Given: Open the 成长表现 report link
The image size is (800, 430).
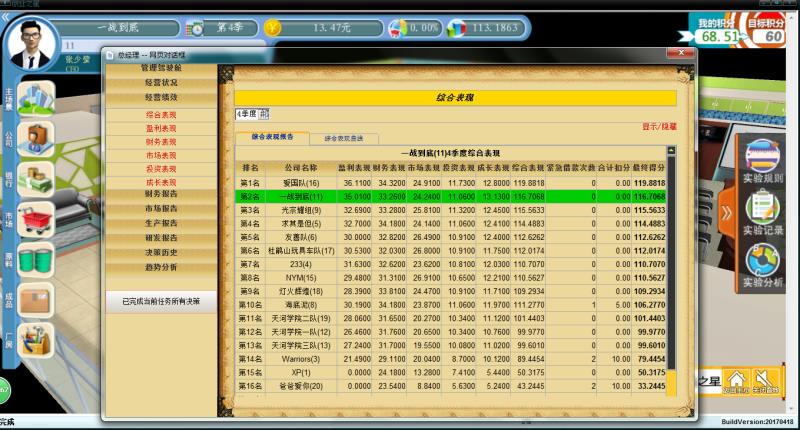Looking at the screenshot, I should [161, 182].
